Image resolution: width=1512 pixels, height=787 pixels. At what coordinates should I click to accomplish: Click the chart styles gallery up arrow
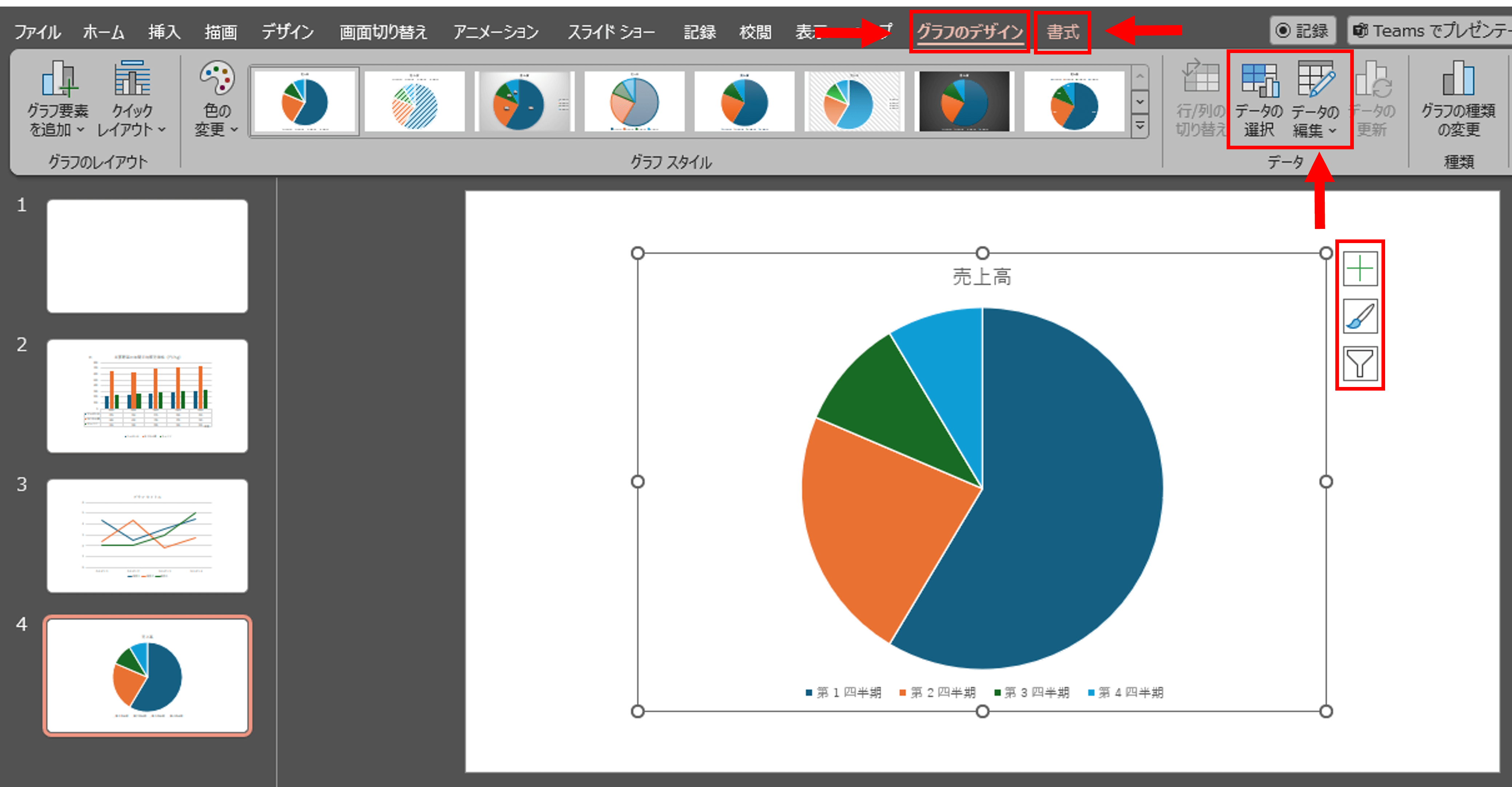(1140, 77)
